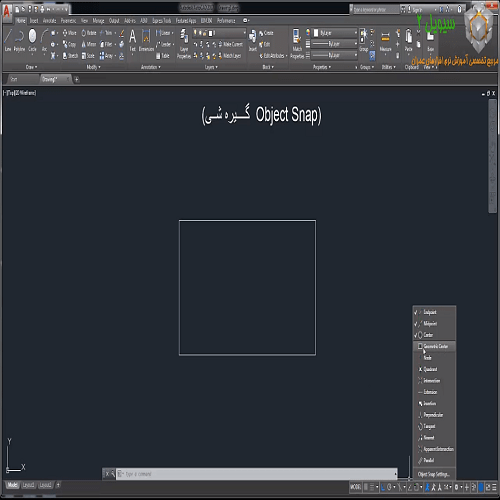Switch to the Insert ribbon tab
Screen dimensions: 500x500
[34, 21]
